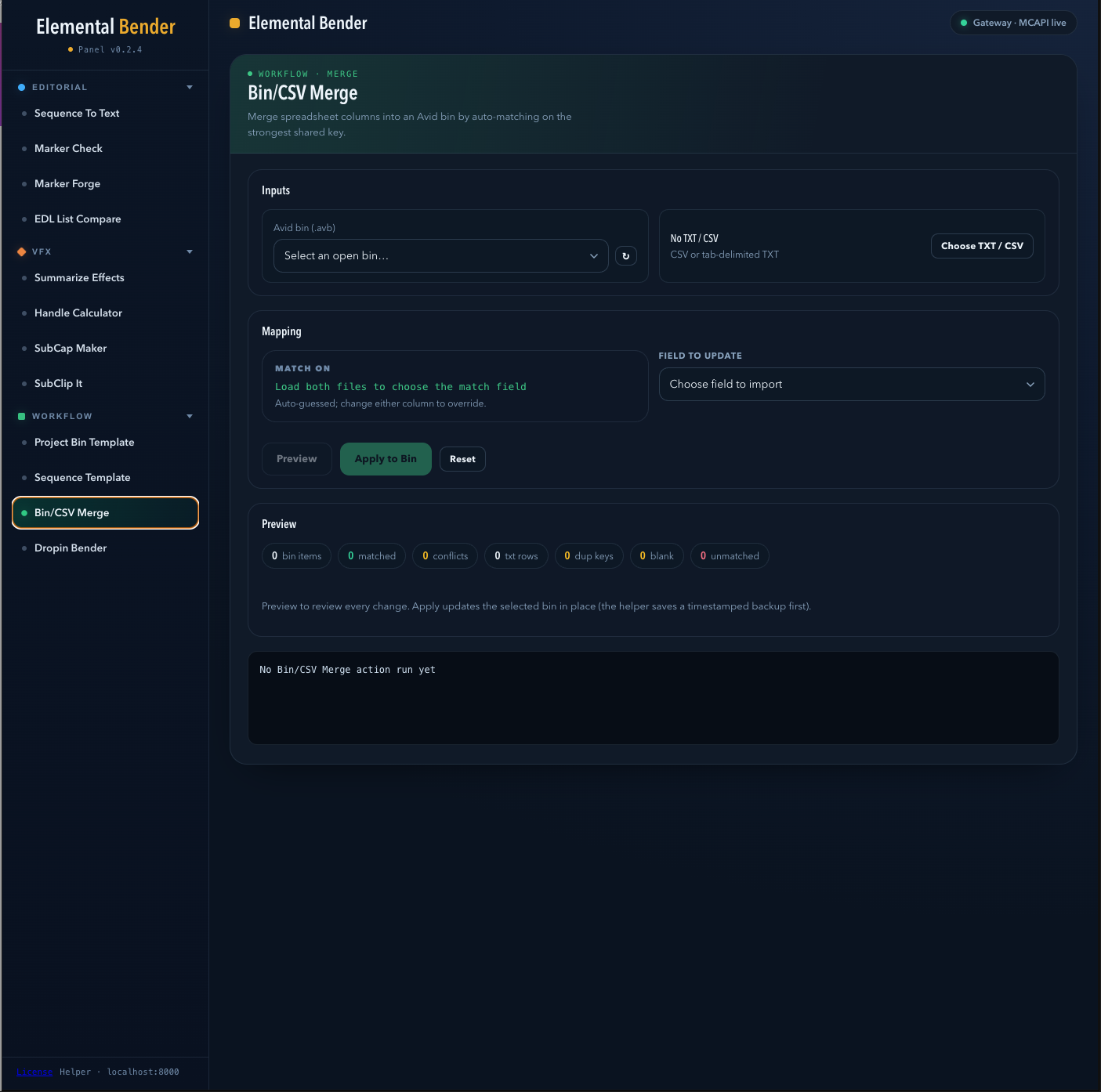1101x1092 pixels.
Task: Open SubClip It tool
Action: [105, 384]
